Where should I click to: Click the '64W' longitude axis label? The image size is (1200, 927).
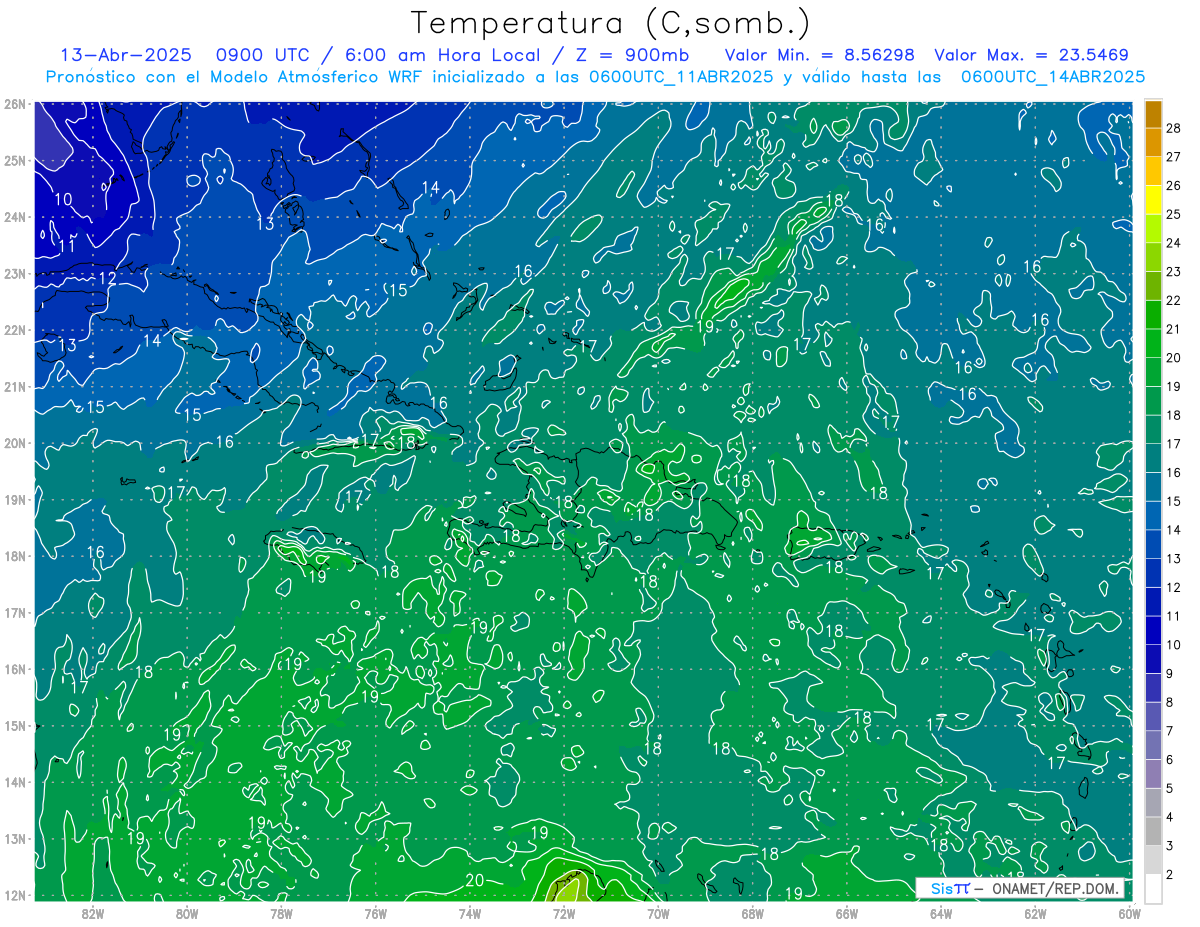tap(940, 913)
